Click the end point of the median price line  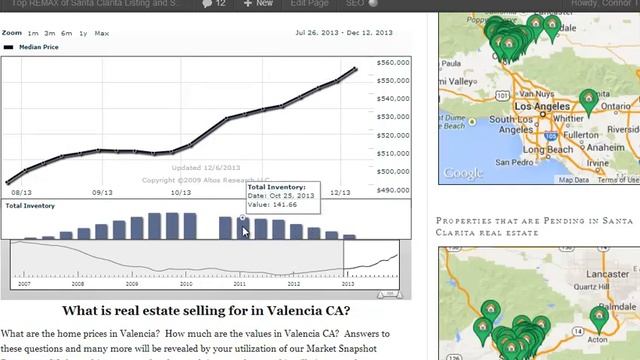tap(356, 69)
